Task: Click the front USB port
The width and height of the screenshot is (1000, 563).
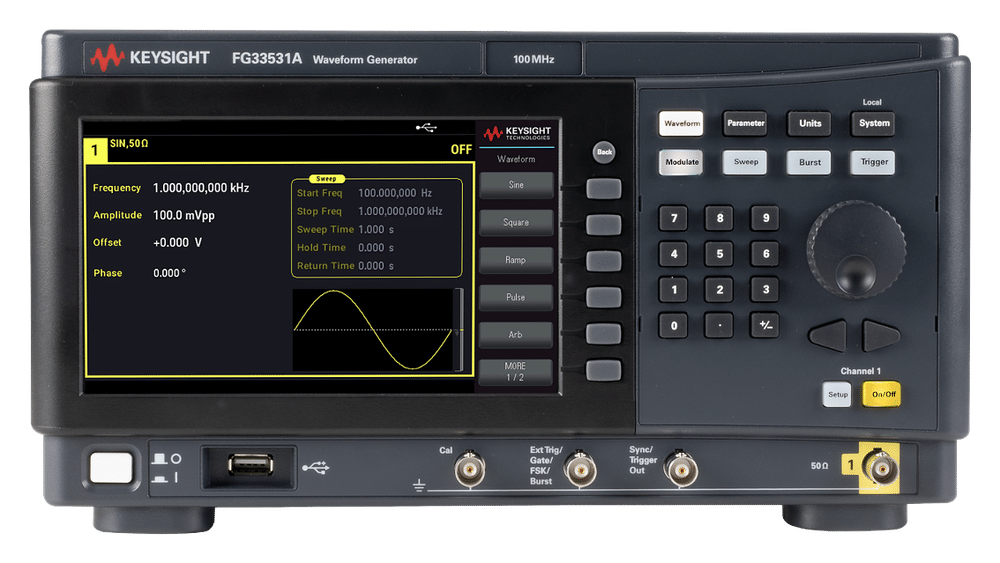Action: (x=251, y=465)
